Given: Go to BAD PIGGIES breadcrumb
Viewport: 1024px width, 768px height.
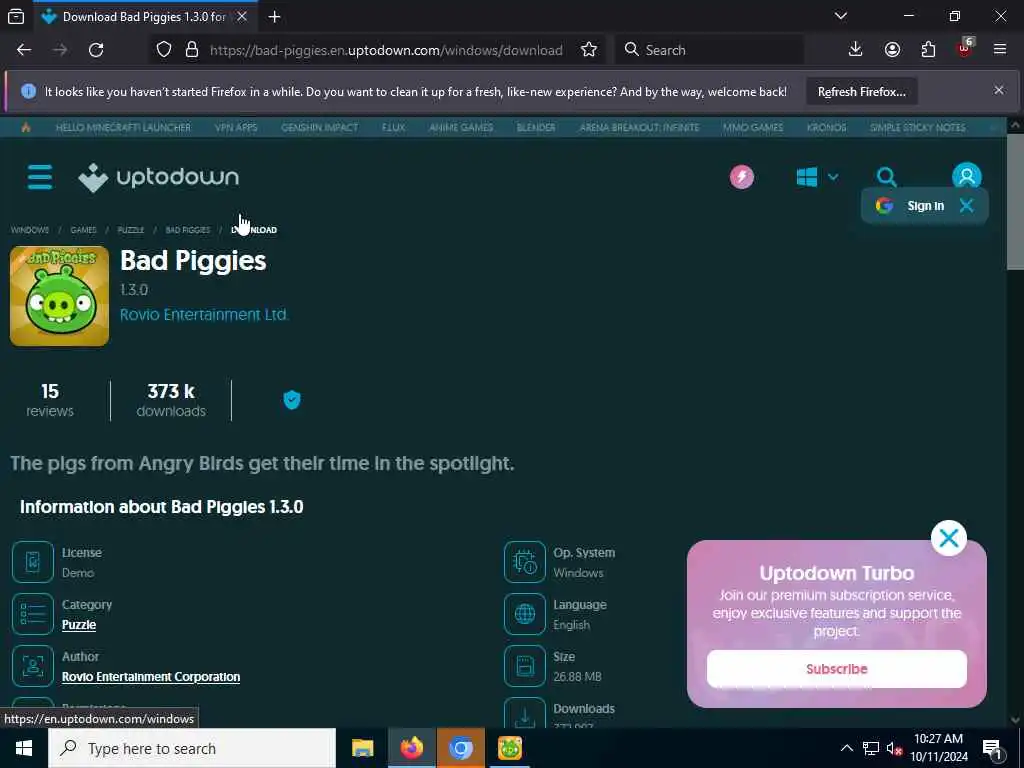Looking at the screenshot, I should (188, 230).
